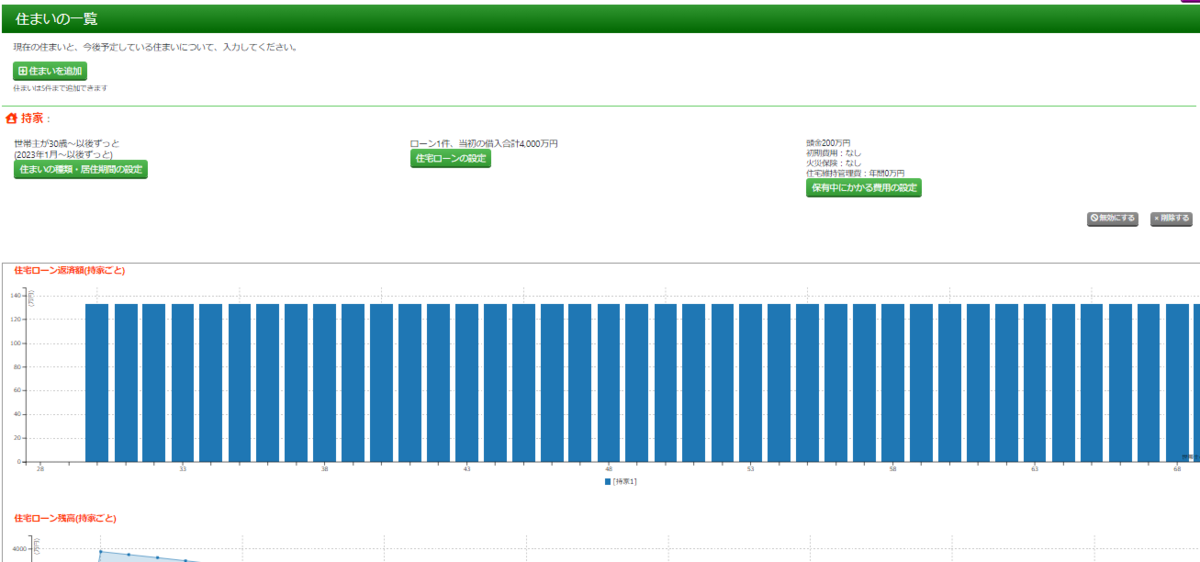This screenshot has width=1200, height=562.
Task: Click the 頭金200万円 text
Action: click(x=828, y=144)
